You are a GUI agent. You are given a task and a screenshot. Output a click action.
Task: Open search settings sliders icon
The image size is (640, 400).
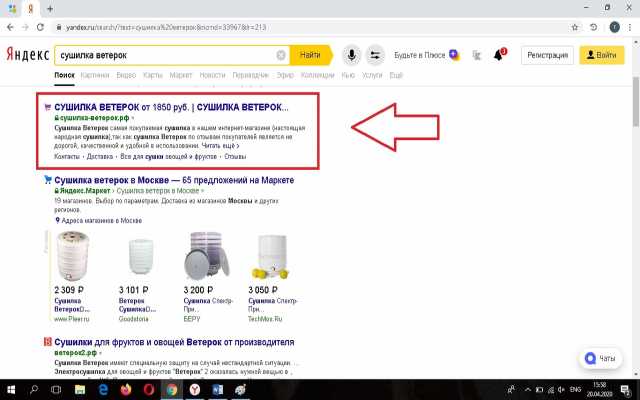pyautogui.click(x=375, y=55)
